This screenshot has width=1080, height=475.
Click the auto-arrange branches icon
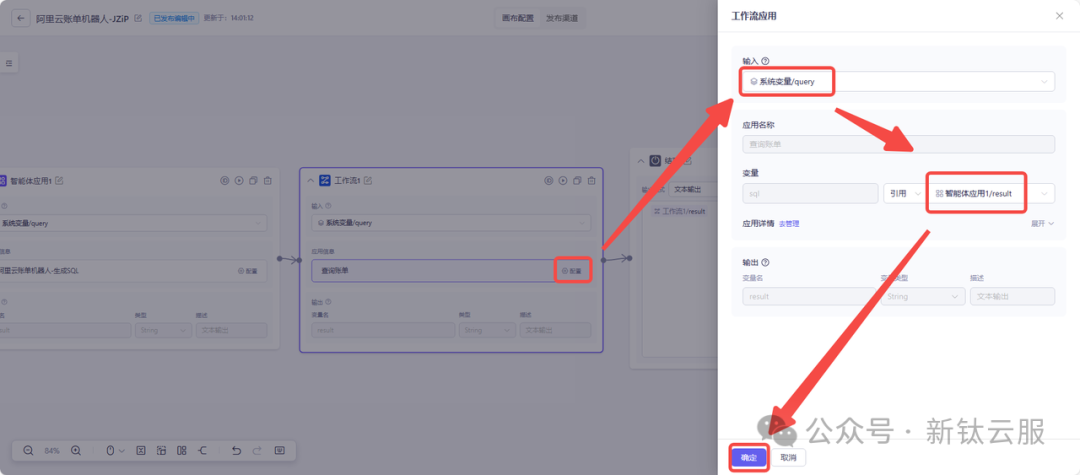point(202,450)
